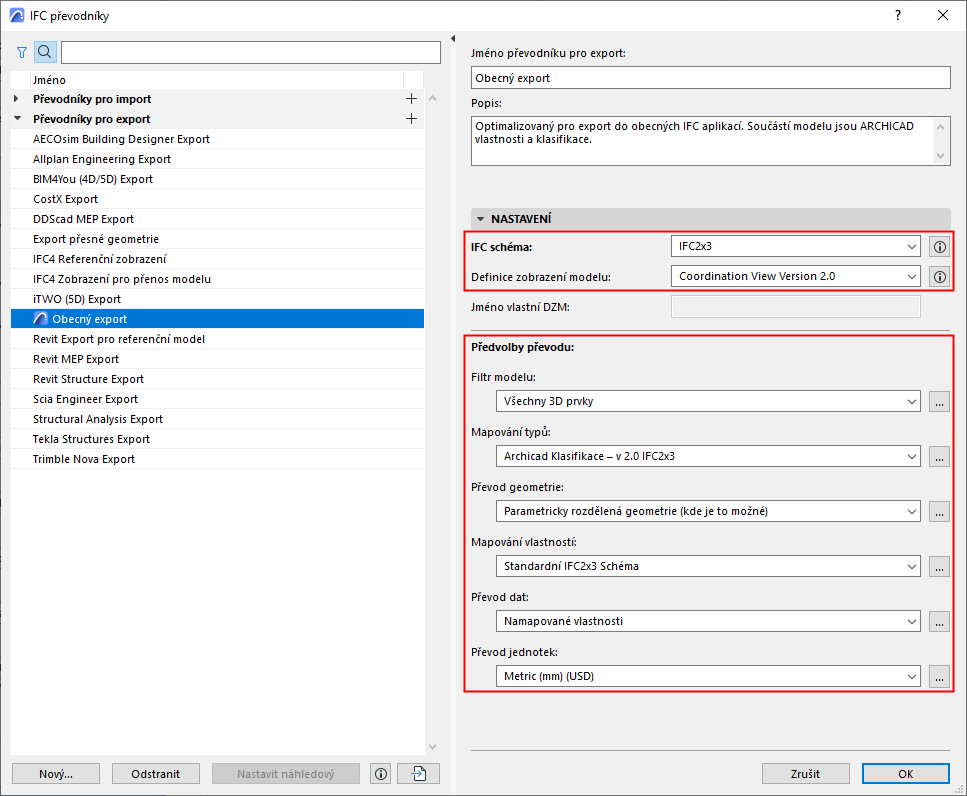Click the export translator file icon button
The image size is (967, 796).
click(x=419, y=774)
